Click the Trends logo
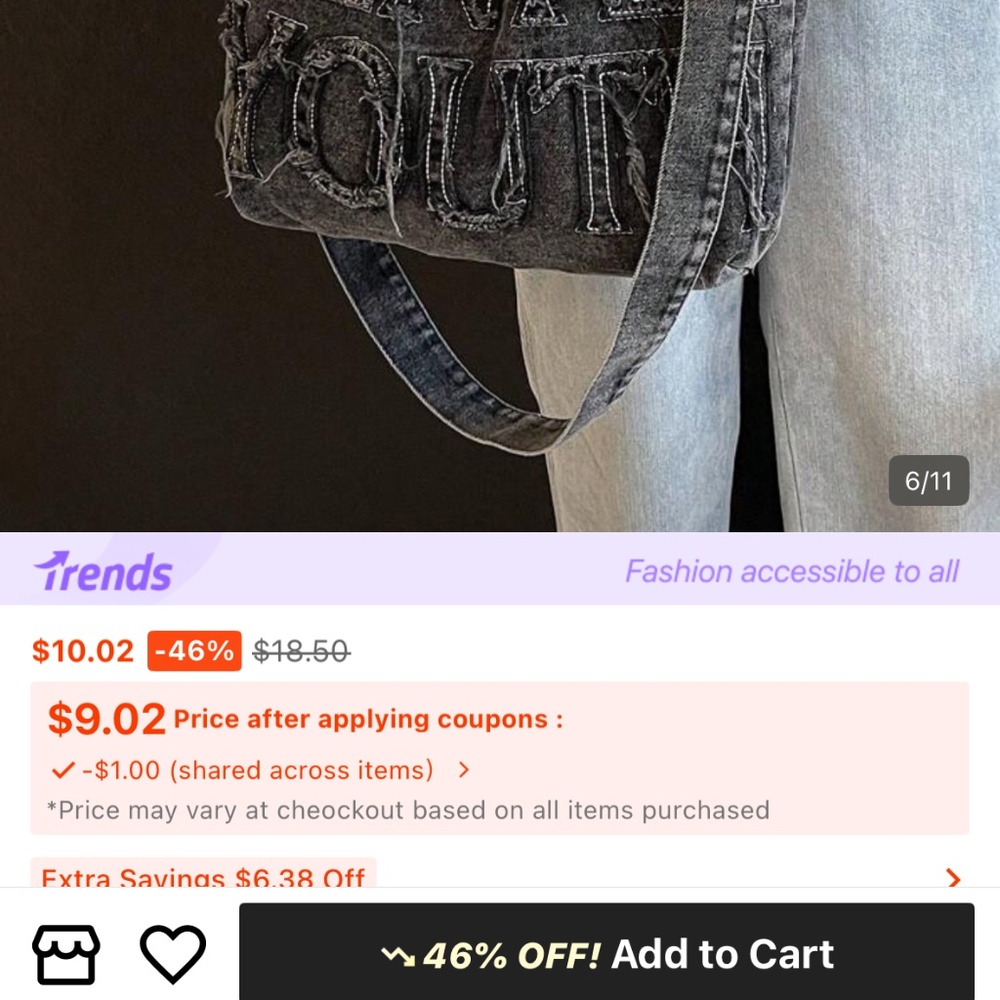Screen dimensions: 1000x1000 103,571
